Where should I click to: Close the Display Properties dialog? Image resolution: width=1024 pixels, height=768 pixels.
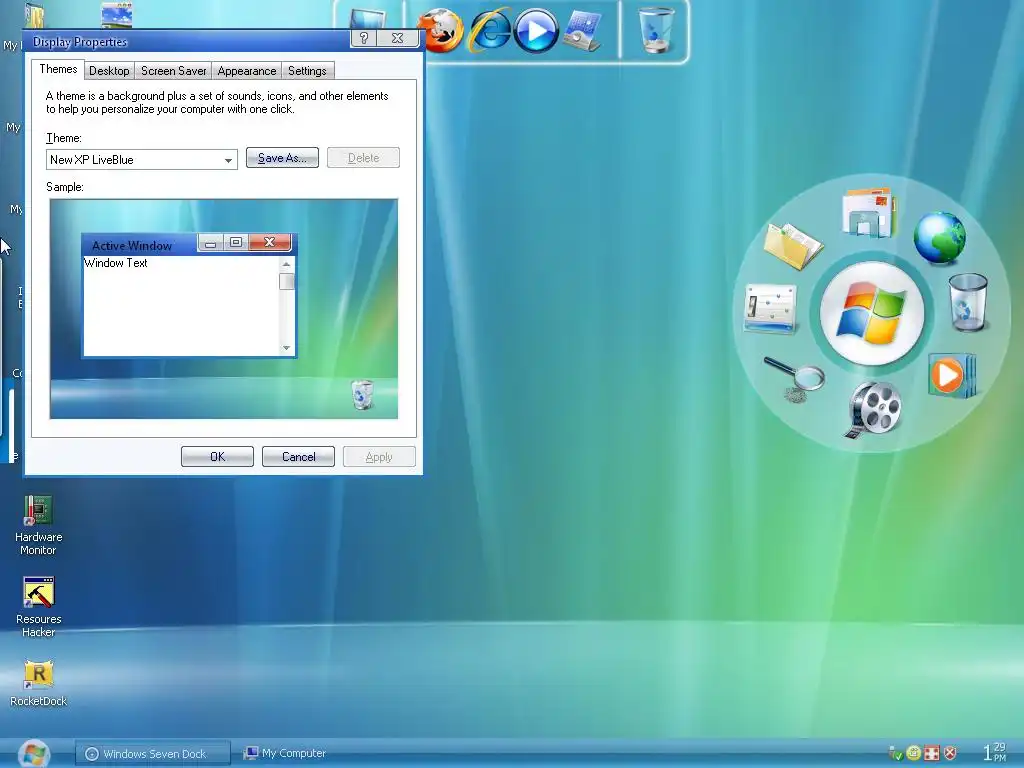(x=398, y=38)
